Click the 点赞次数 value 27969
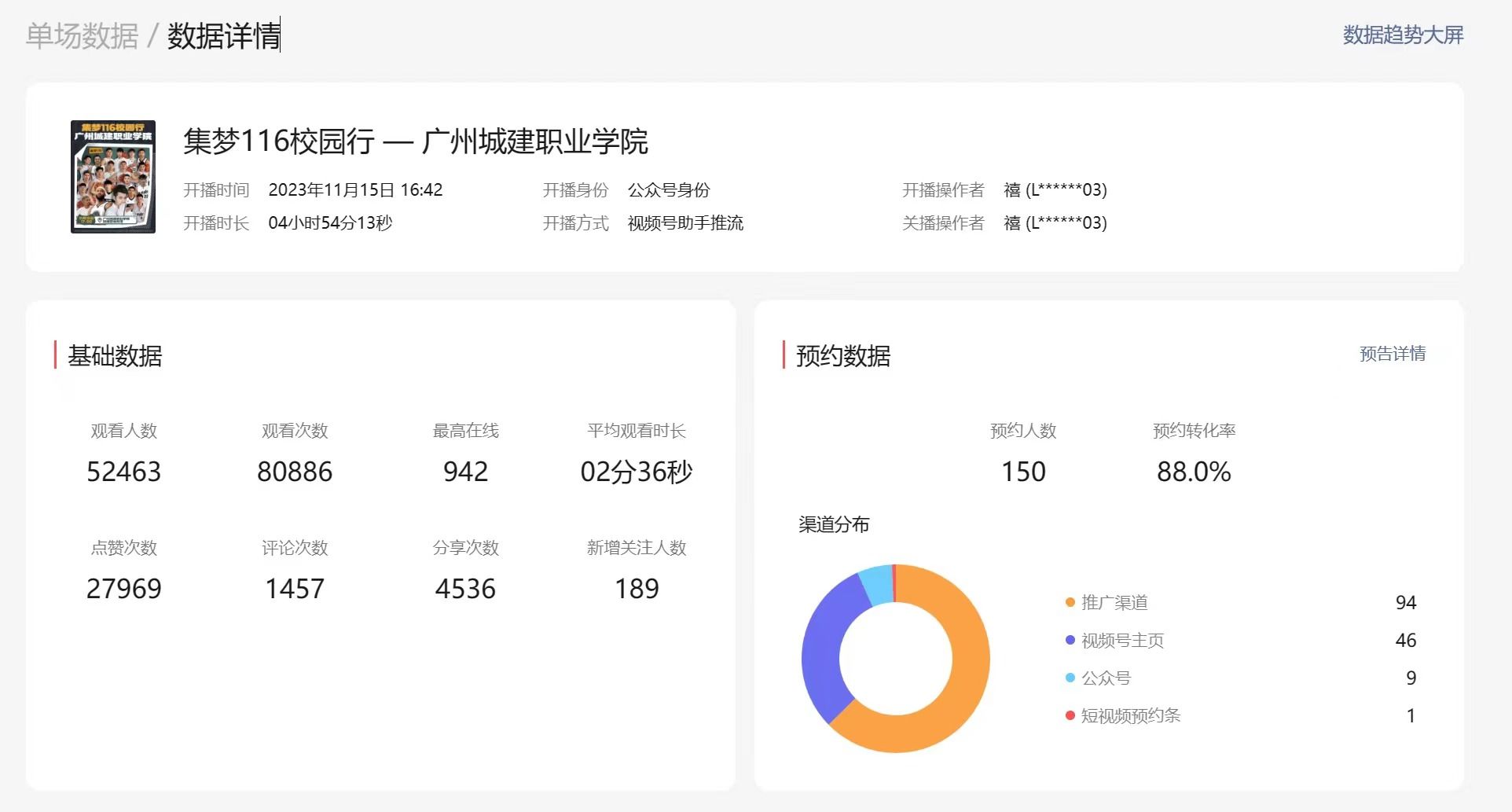The image size is (1512, 812). tap(123, 589)
